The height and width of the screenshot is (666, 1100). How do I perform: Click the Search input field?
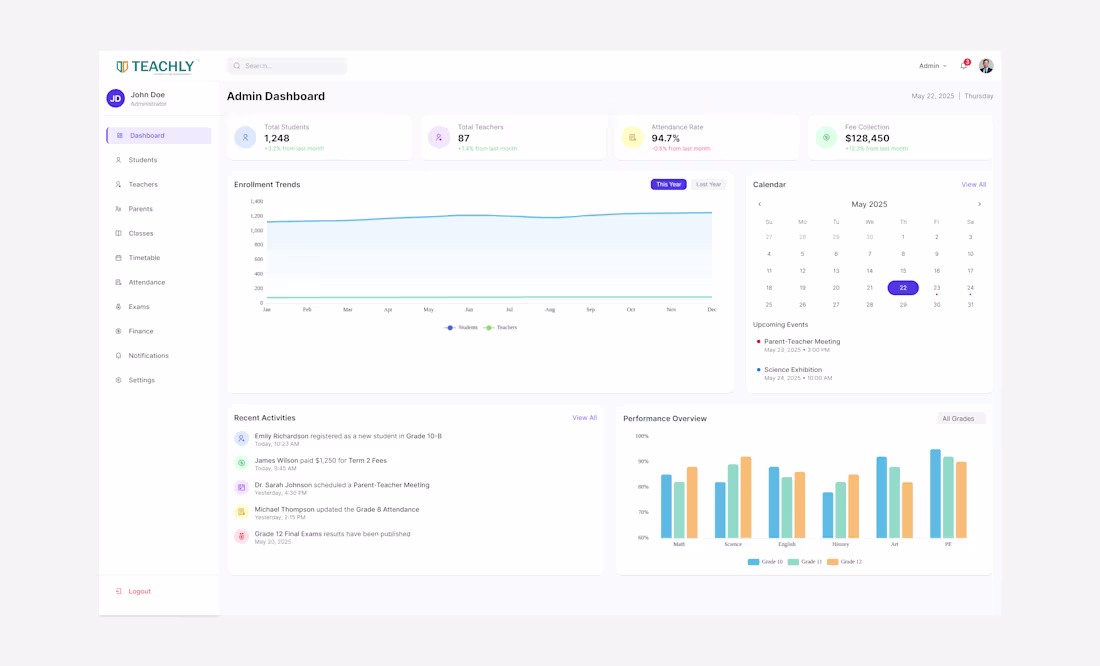click(x=287, y=66)
